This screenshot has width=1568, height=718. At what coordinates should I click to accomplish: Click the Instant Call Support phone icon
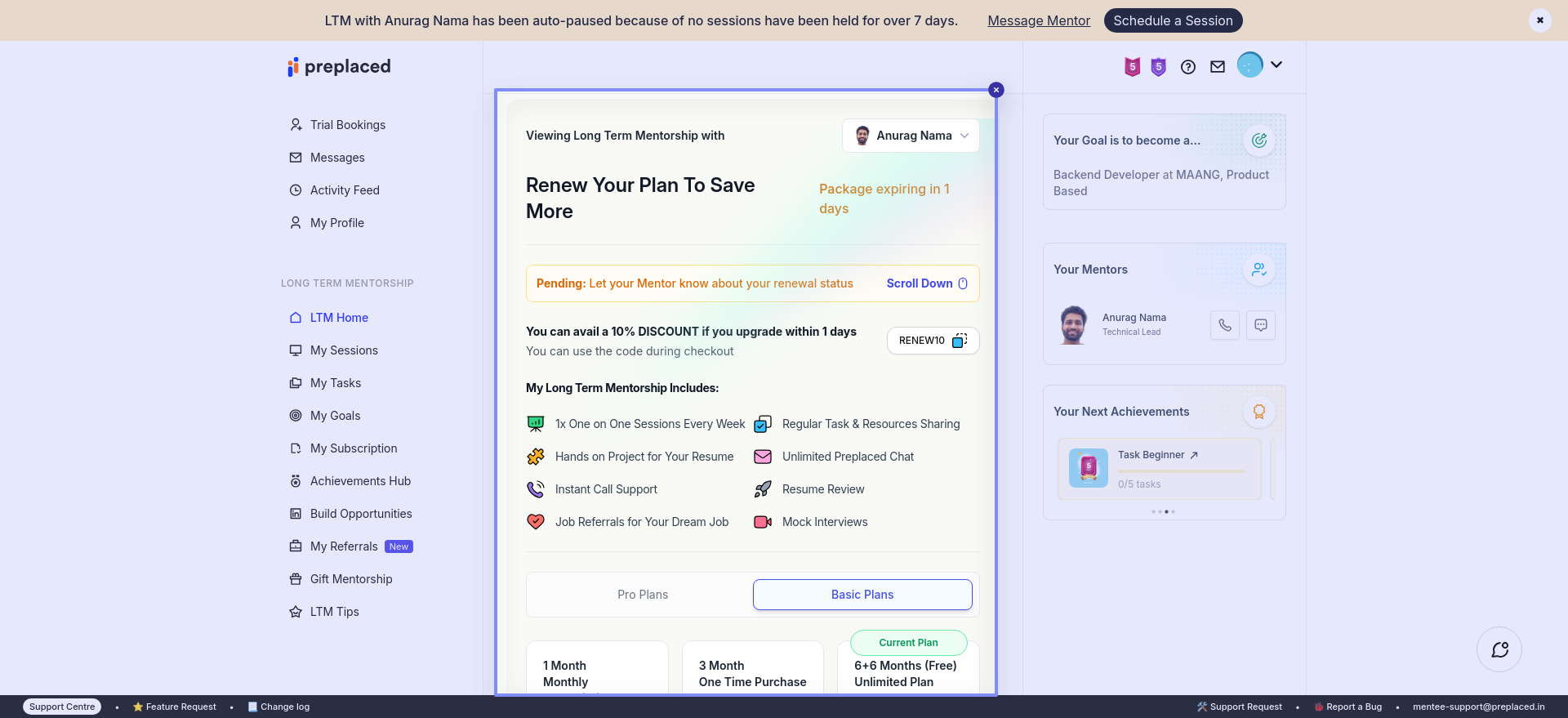pyautogui.click(x=536, y=489)
